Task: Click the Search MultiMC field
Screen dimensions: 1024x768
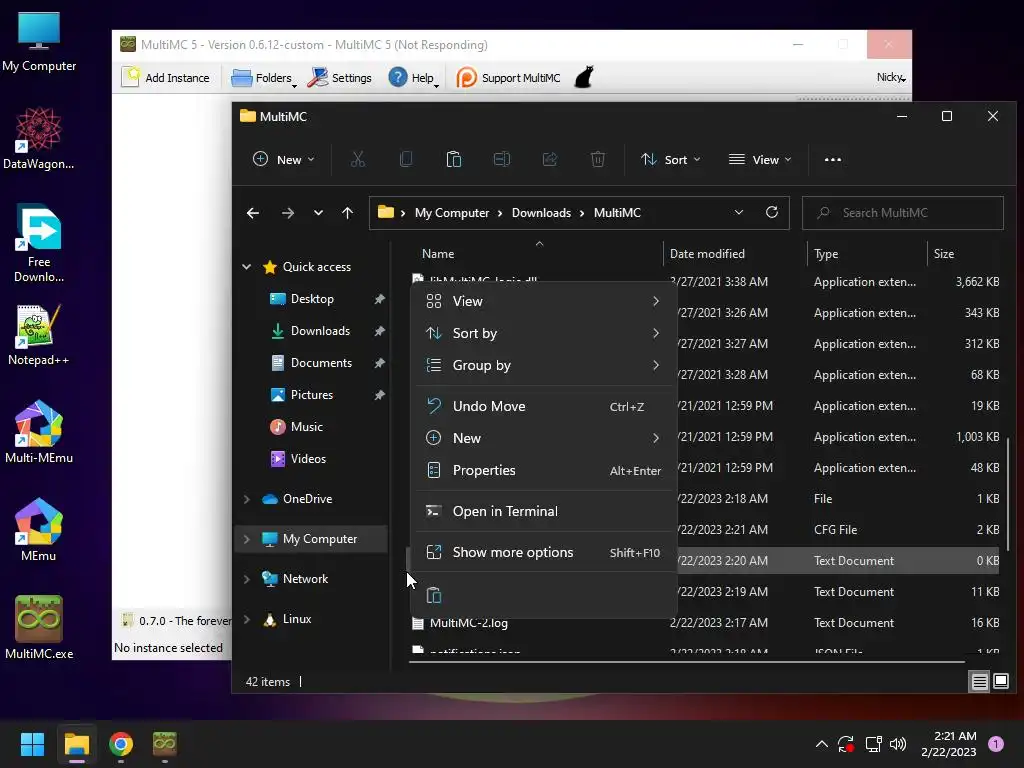Action: pos(903,213)
